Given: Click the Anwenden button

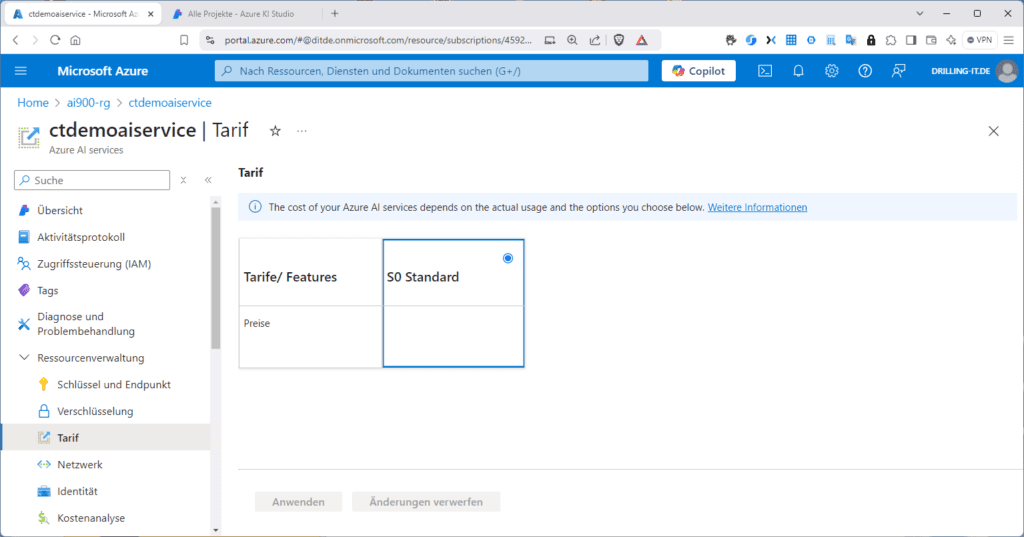Looking at the screenshot, I should click(298, 502).
